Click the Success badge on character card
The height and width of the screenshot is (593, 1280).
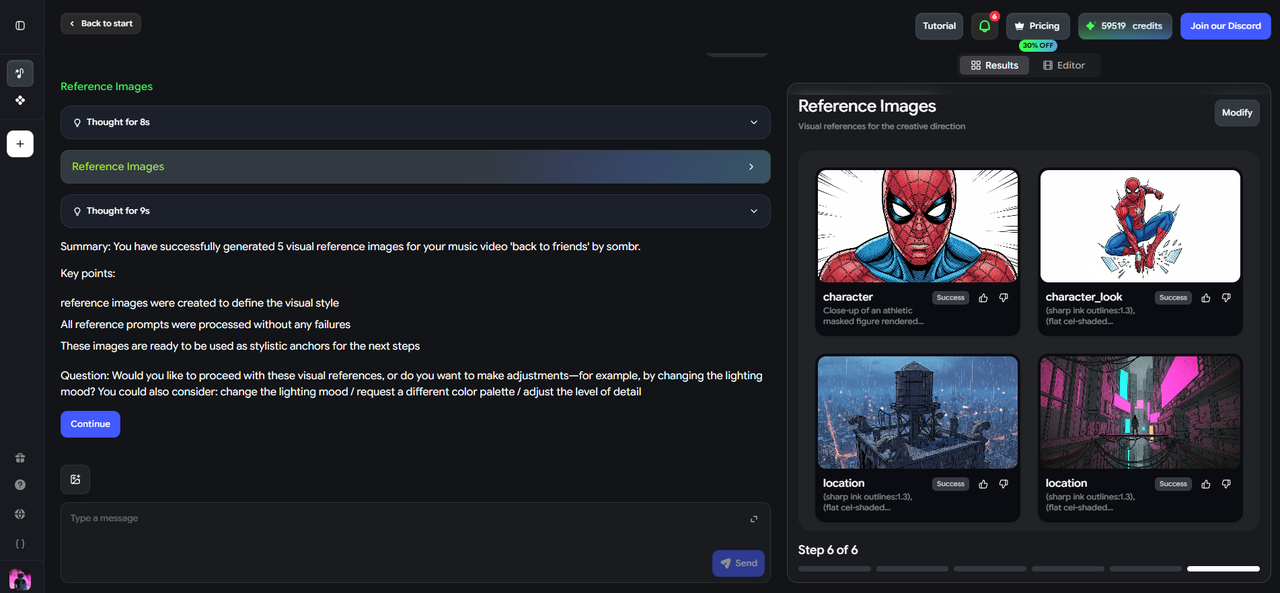(x=950, y=298)
